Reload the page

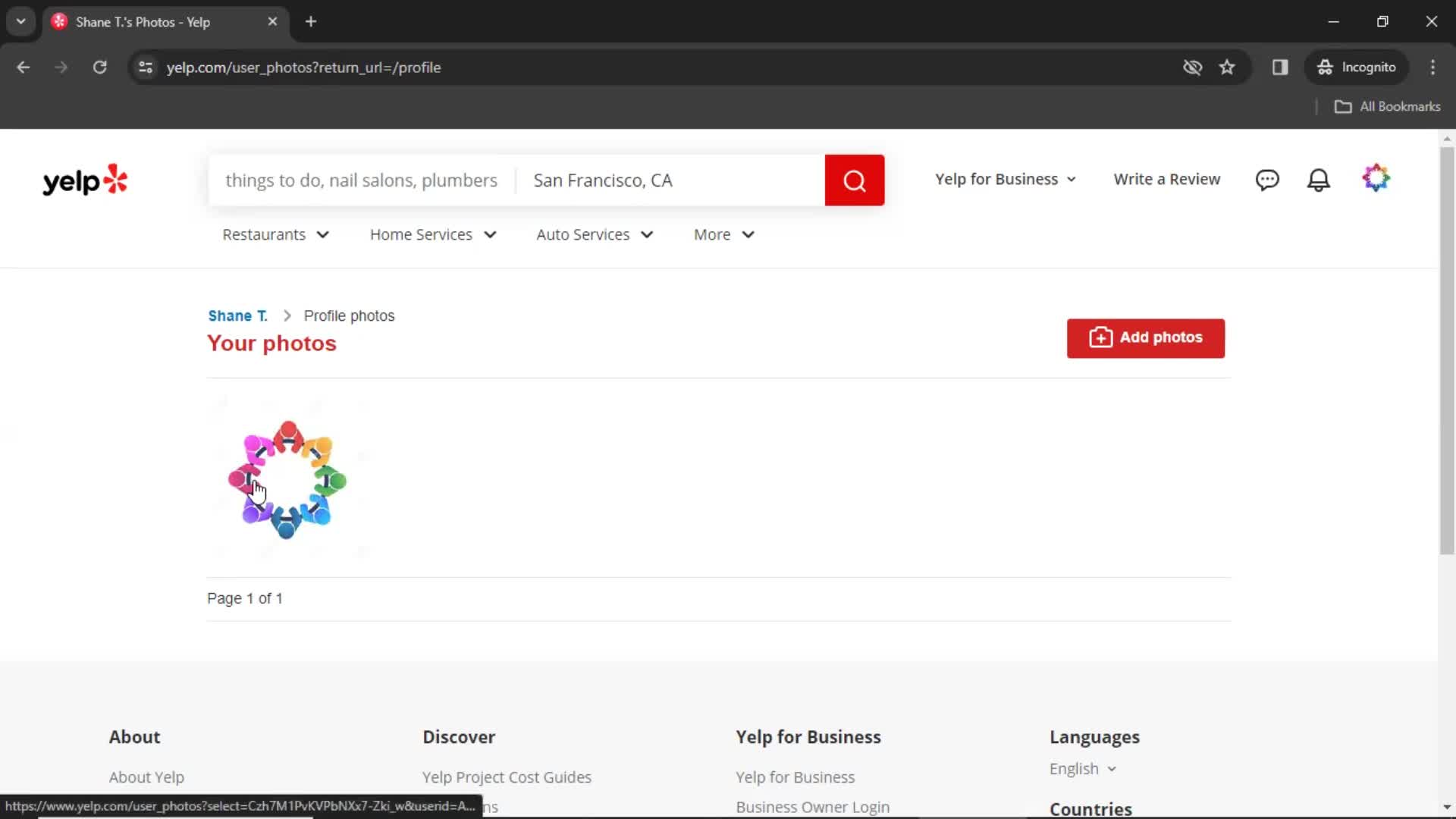99,67
